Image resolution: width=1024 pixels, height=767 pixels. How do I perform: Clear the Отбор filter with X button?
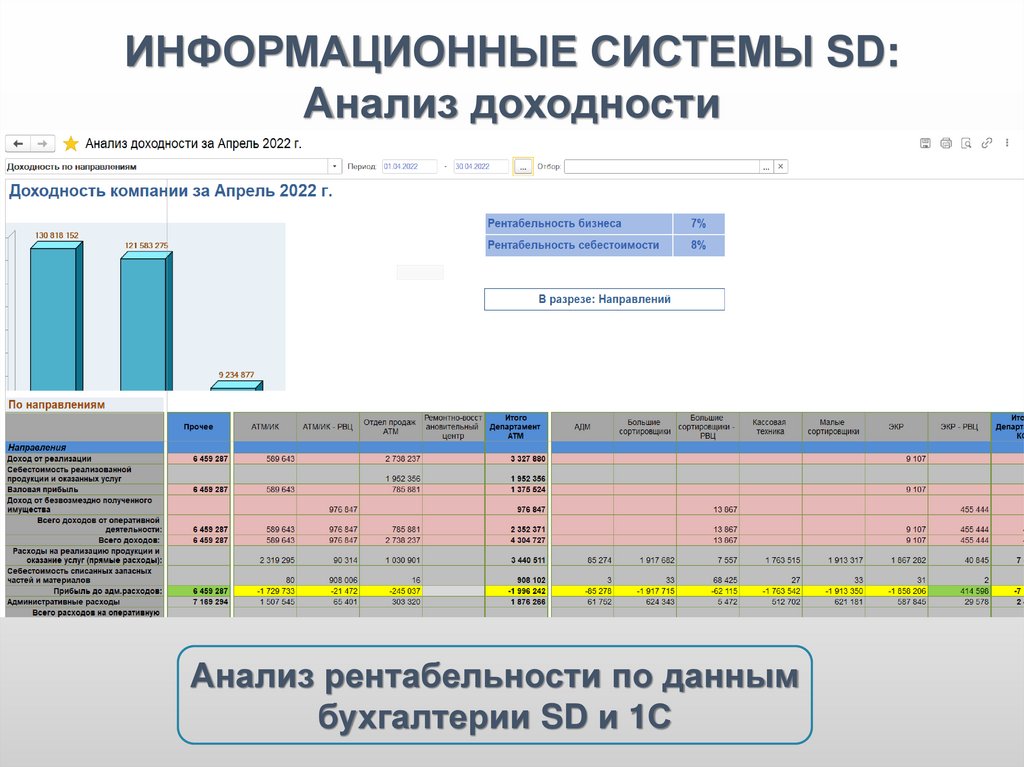click(780, 167)
